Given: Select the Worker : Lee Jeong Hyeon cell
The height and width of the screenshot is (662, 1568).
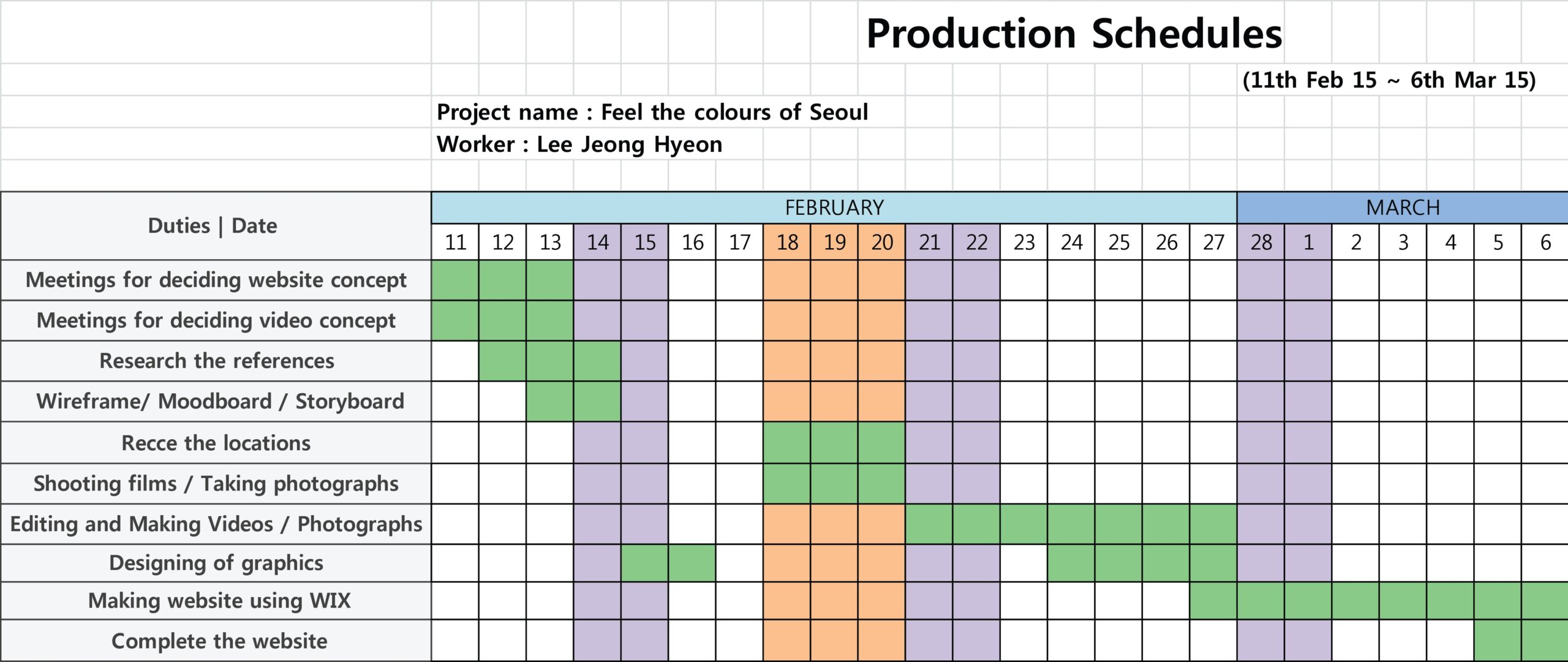Looking at the screenshot, I should tap(579, 145).
